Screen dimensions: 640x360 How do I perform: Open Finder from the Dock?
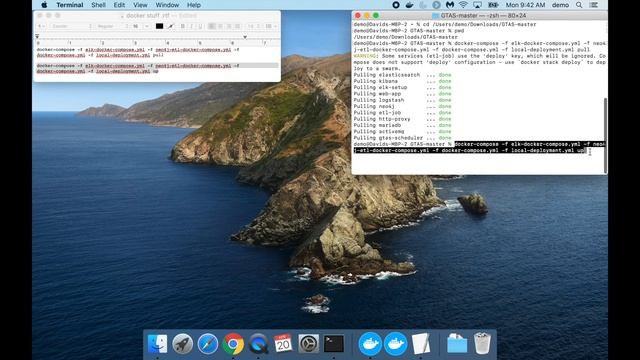click(x=158, y=344)
